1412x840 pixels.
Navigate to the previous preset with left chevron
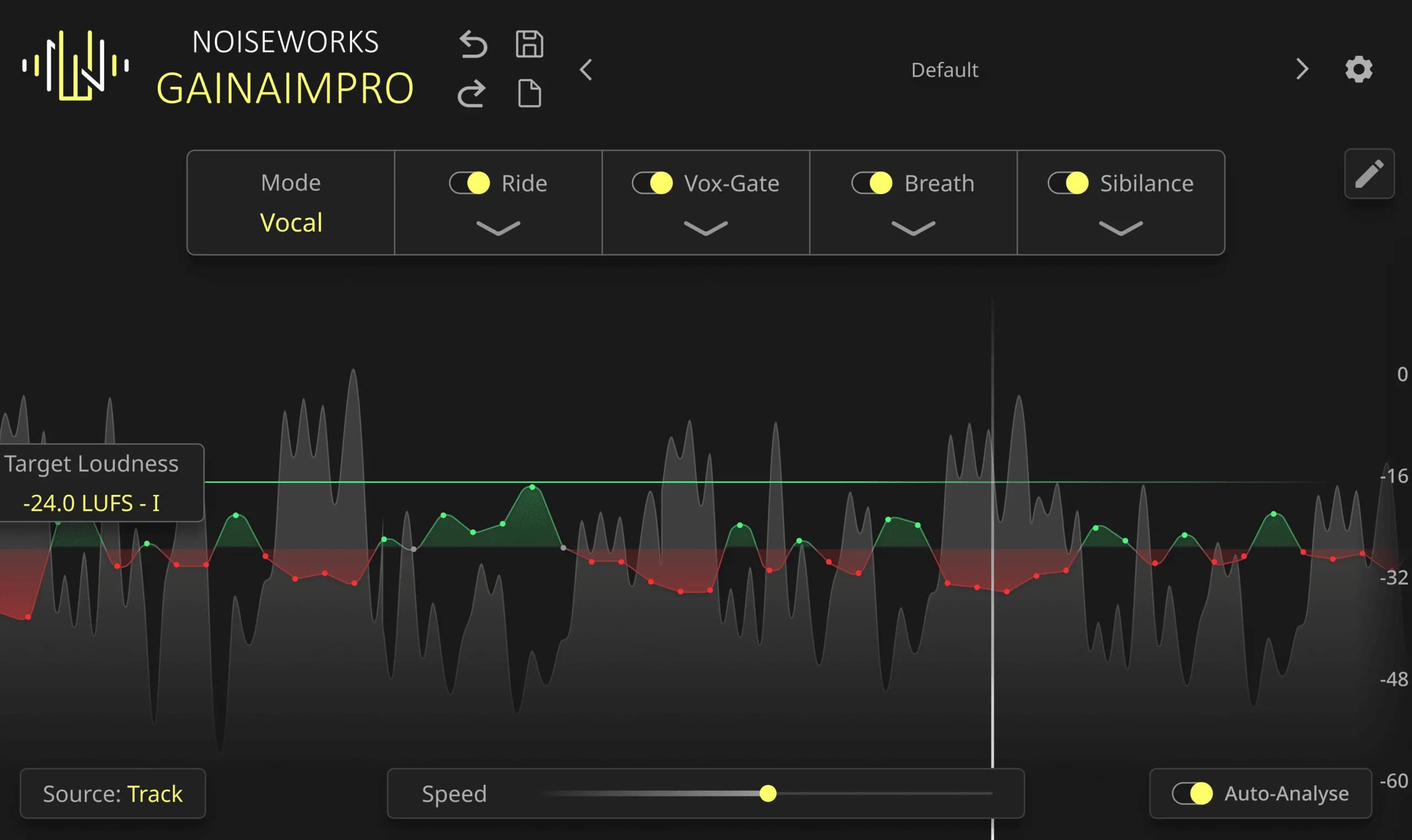click(586, 68)
